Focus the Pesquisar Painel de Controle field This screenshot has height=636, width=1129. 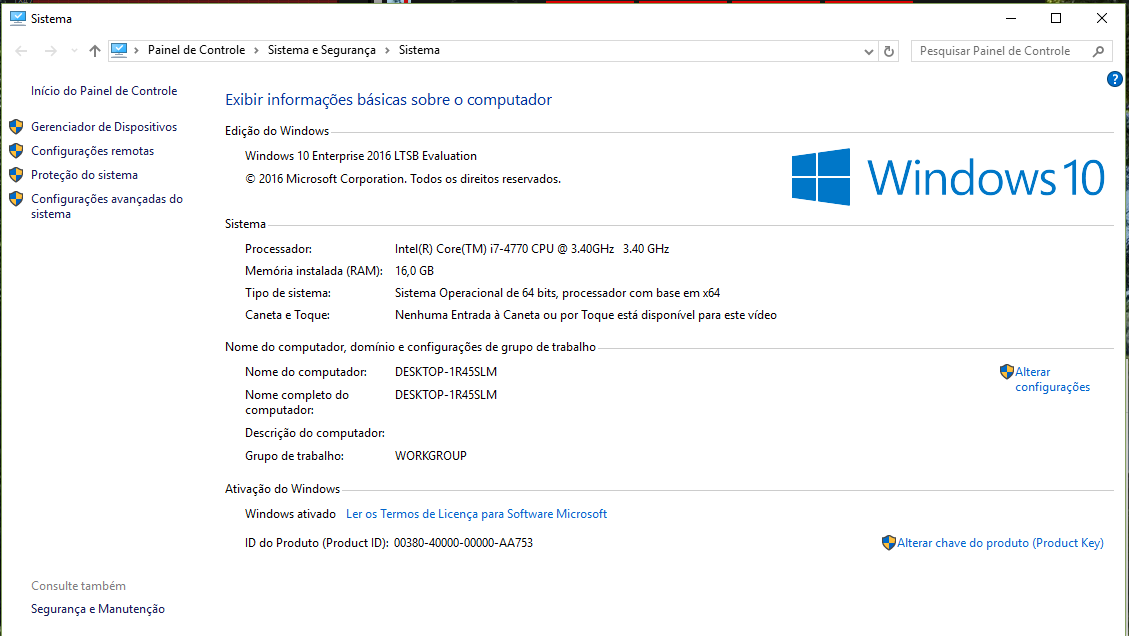tap(1011, 51)
